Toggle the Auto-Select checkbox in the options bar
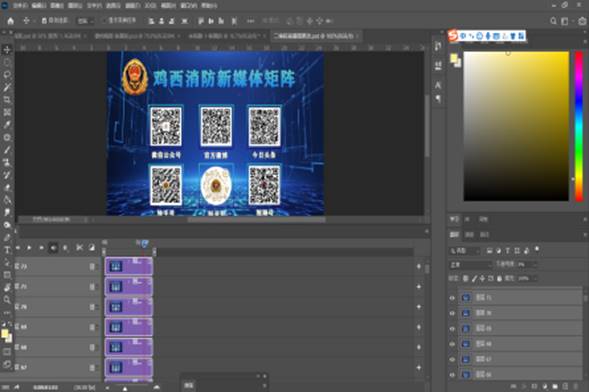Viewport: 589px width, 392px height. (x=44, y=21)
